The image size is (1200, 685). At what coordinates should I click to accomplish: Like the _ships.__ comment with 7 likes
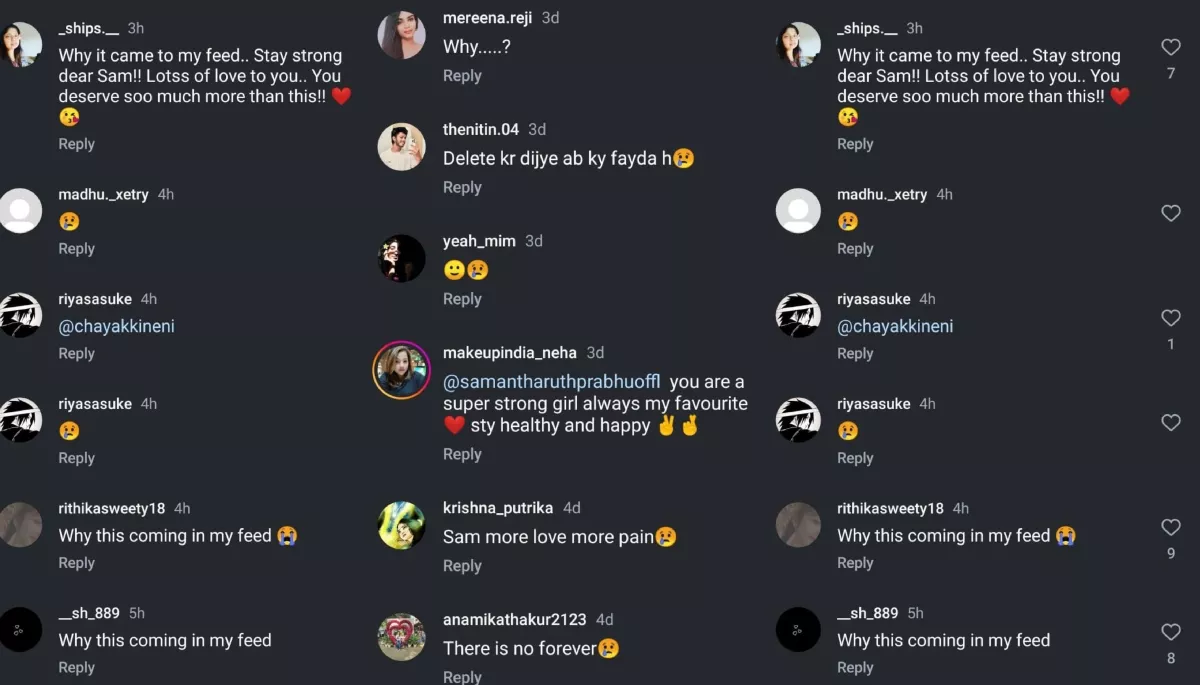tap(1171, 47)
